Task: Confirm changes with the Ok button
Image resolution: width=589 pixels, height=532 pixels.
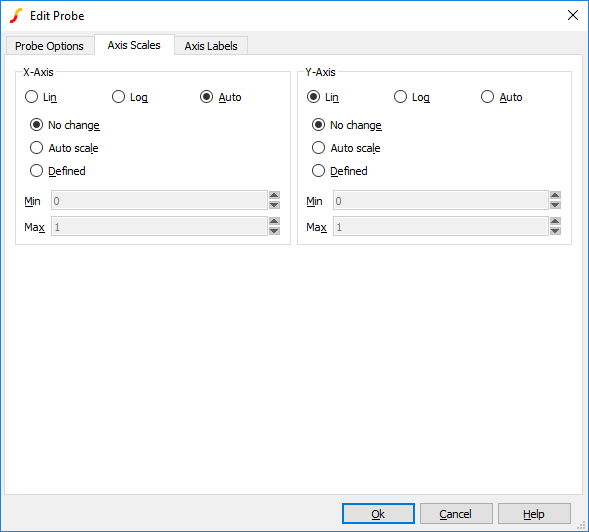Action: coord(378,514)
